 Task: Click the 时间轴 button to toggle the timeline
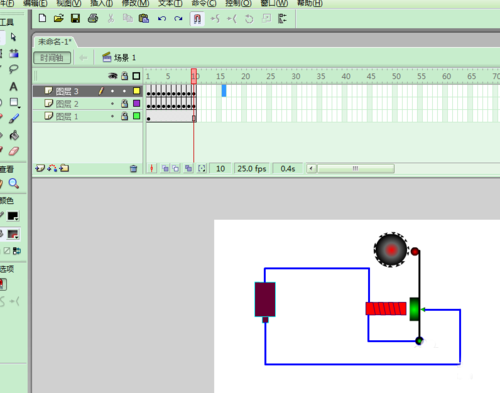coord(52,58)
